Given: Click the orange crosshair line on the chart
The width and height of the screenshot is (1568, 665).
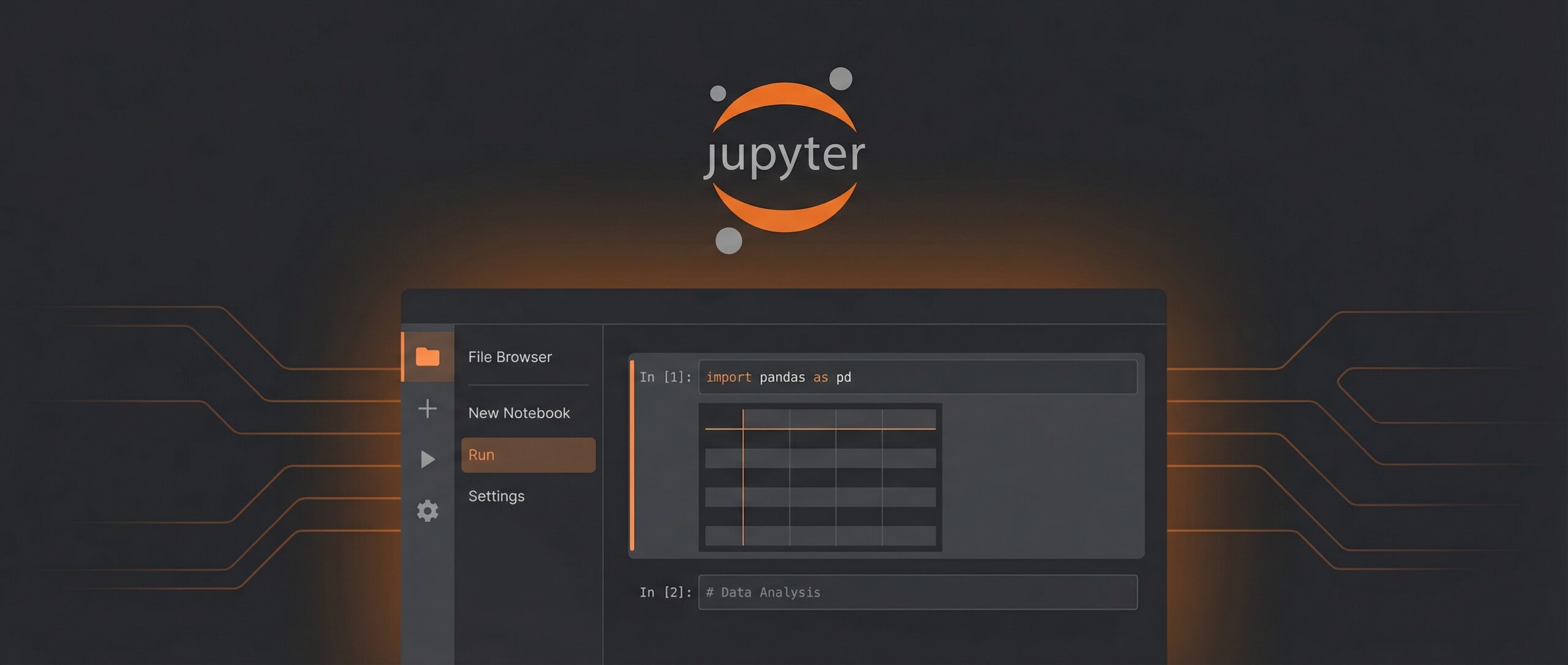Looking at the screenshot, I should point(743,429).
